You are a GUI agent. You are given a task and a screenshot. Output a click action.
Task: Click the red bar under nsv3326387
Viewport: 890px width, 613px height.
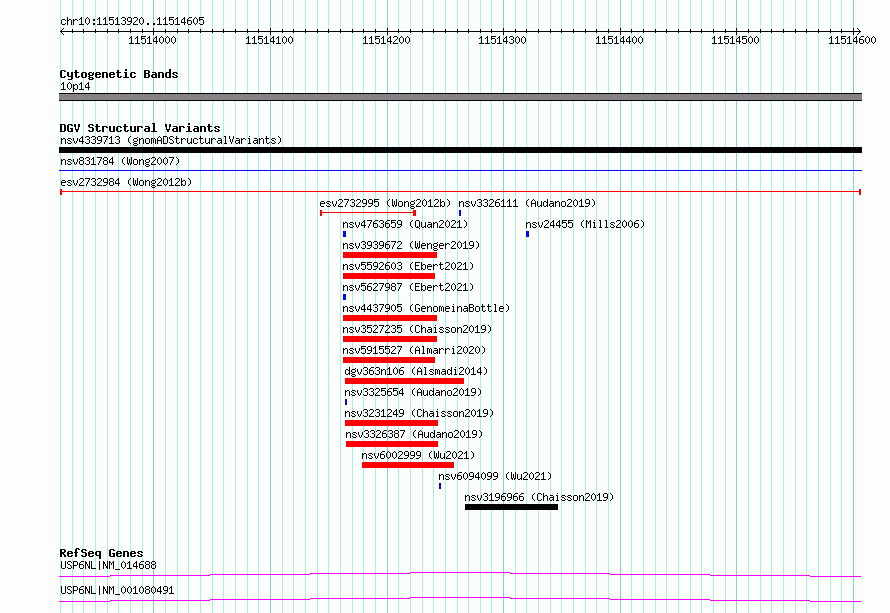(392, 444)
